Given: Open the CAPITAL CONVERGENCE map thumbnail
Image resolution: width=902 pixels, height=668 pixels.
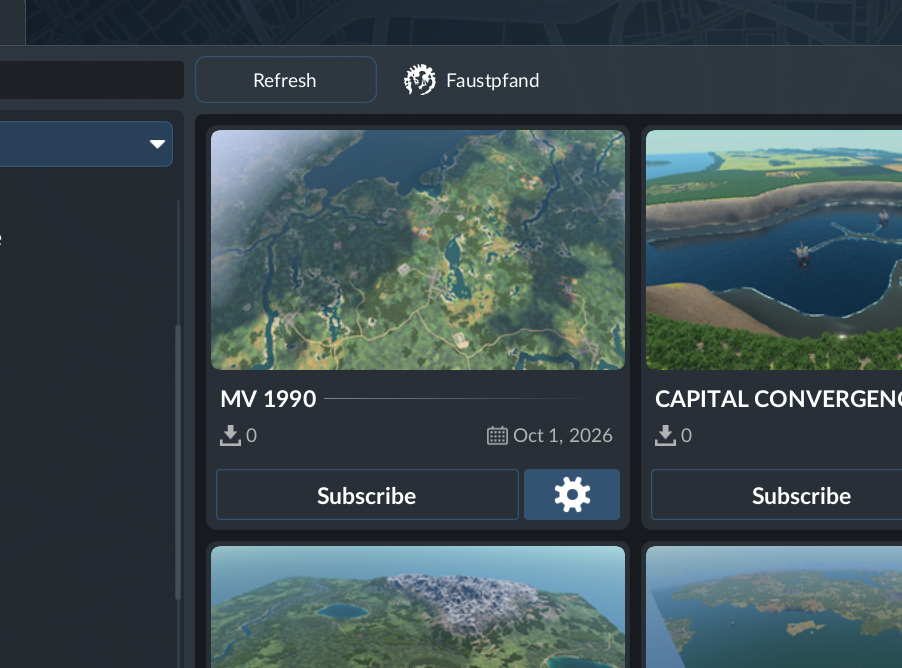Looking at the screenshot, I should tap(774, 250).
